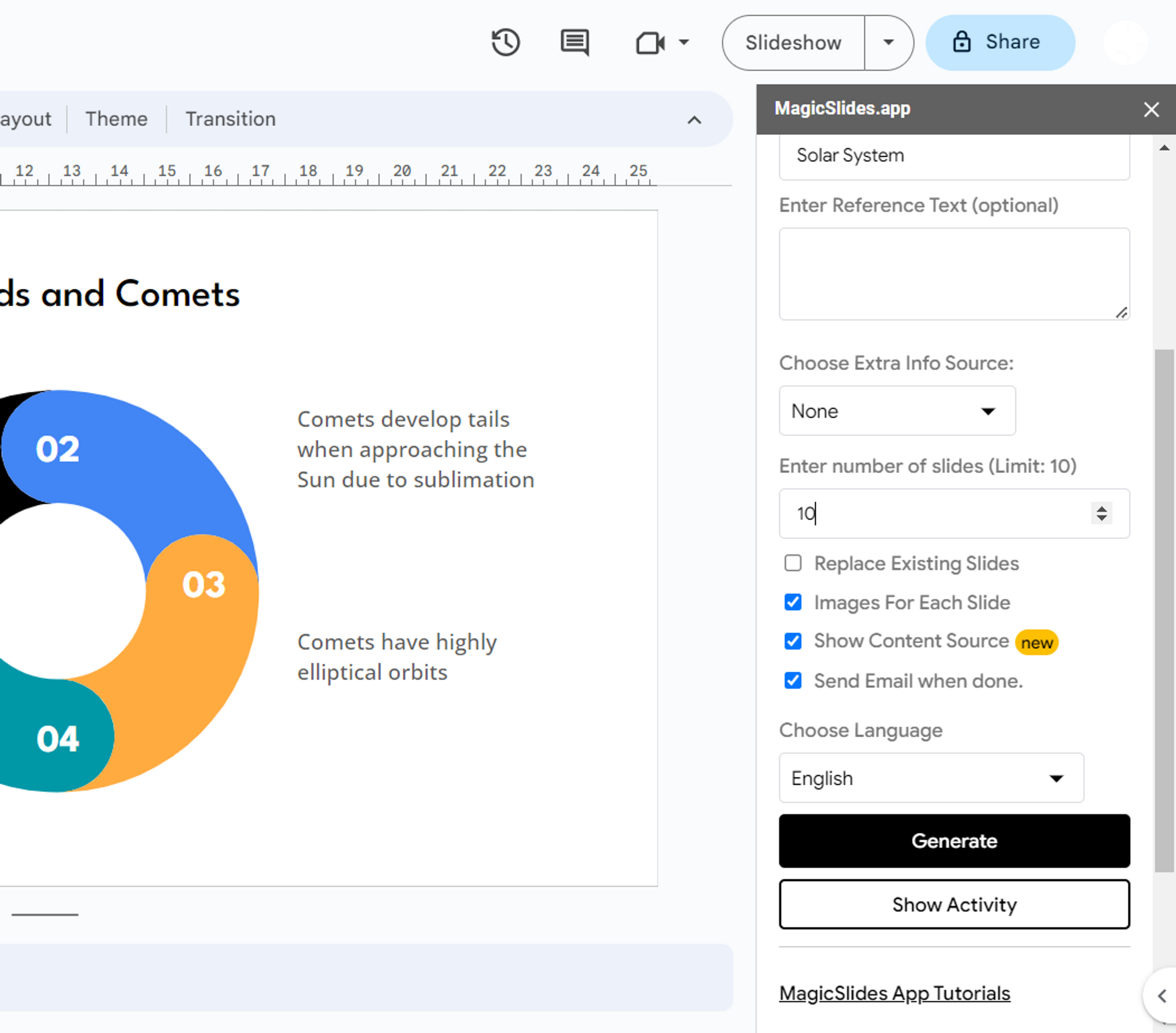Collapse the toolbar with chevron up
Image resolution: width=1176 pixels, height=1033 pixels.
pyautogui.click(x=694, y=120)
